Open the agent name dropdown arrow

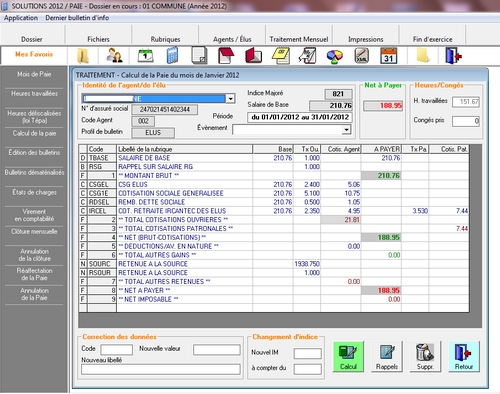coord(230,99)
